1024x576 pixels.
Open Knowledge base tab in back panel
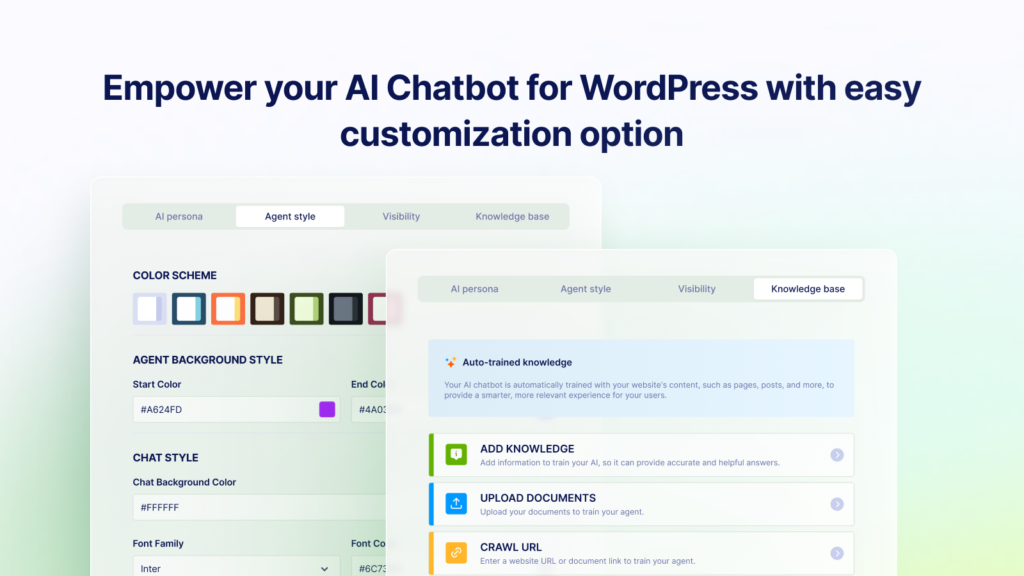pyautogui.click(x=512, y=216)
